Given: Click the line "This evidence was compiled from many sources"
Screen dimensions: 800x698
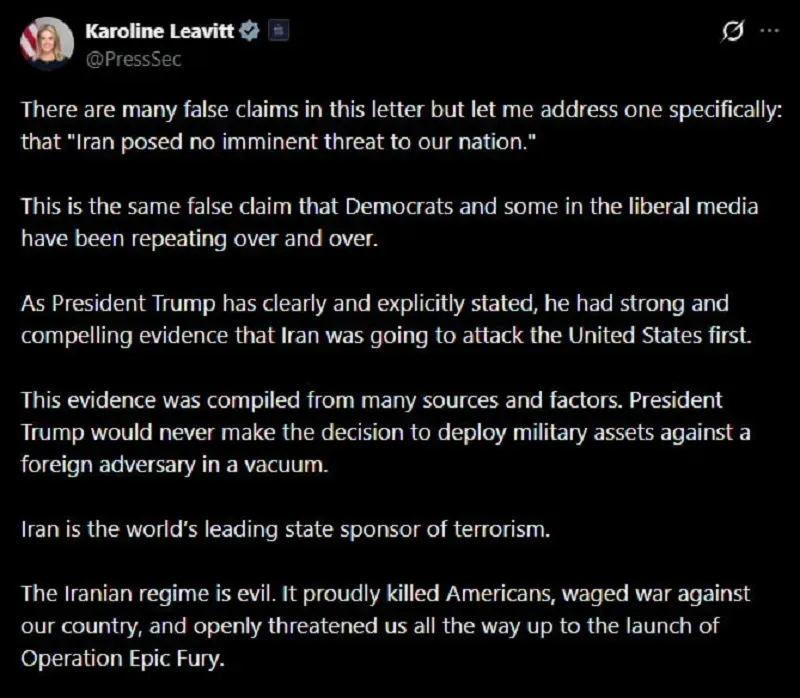Looking at the screenshot, I should coord(370,401).
